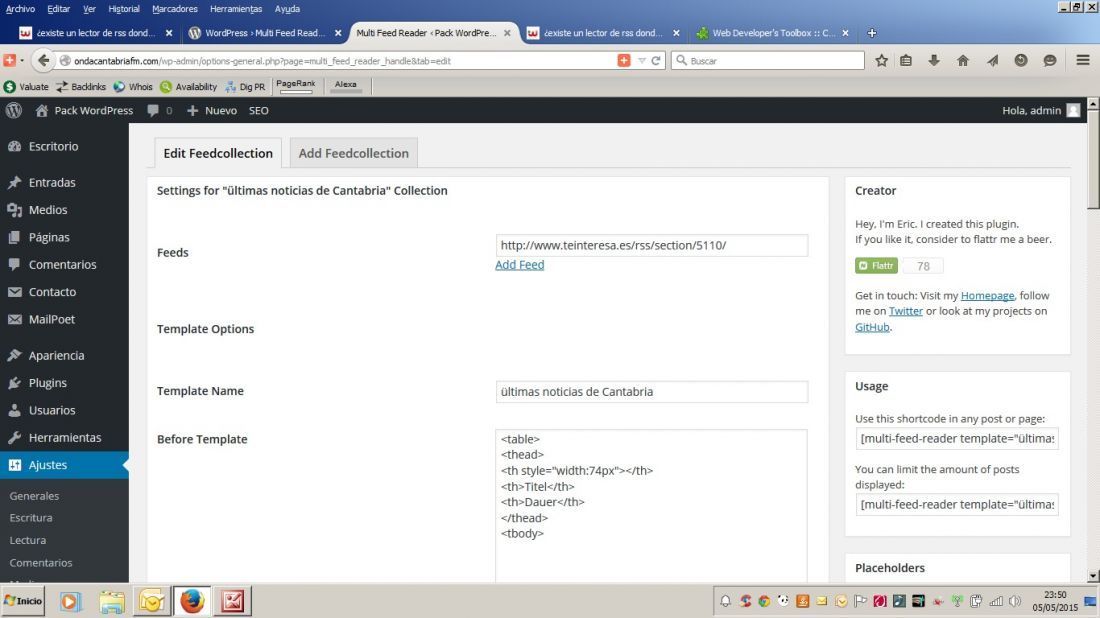The height and width of the screenshot is (618, 1100).
Task: Click the Flattr button
Action: [x=876, y=266]
